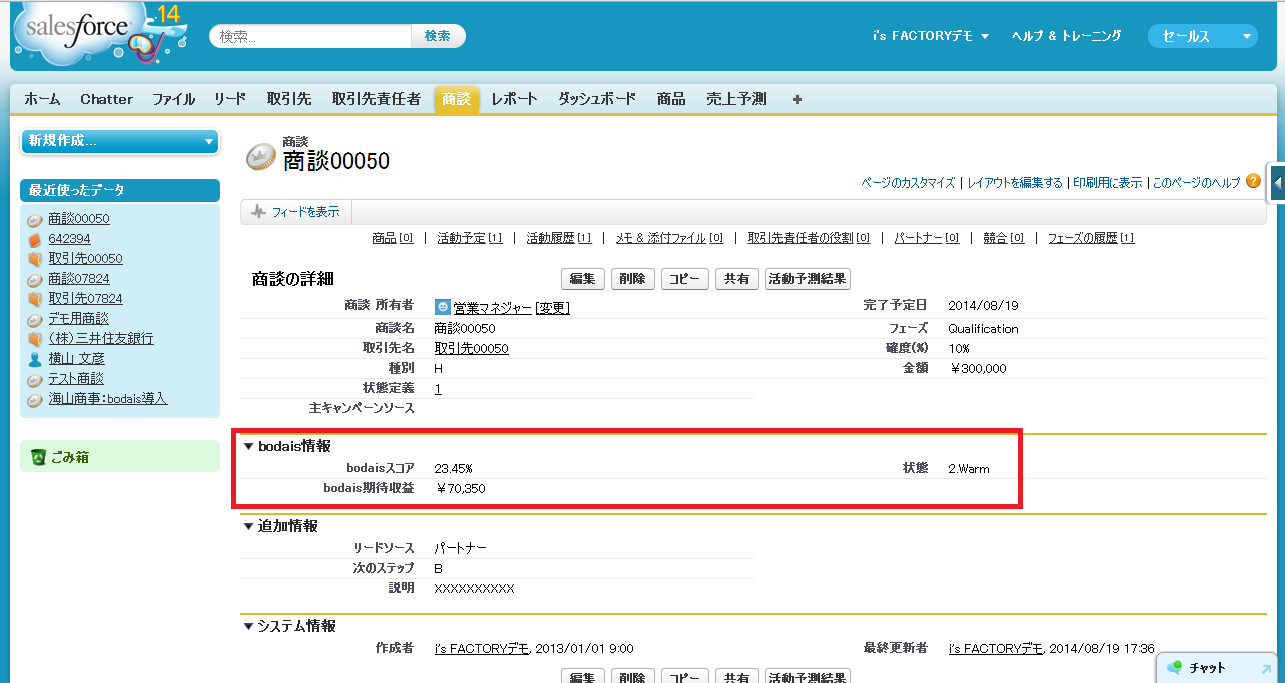
Task: Click the bodaisスコア value 23.45%
Action: 453,468
